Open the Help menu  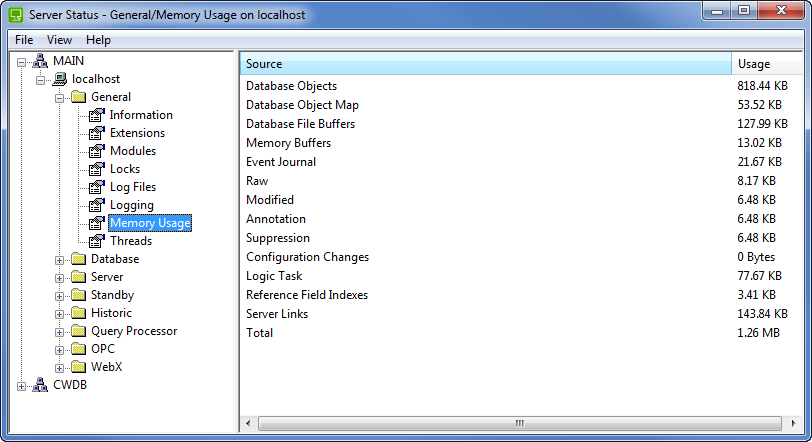coord(98,40)
